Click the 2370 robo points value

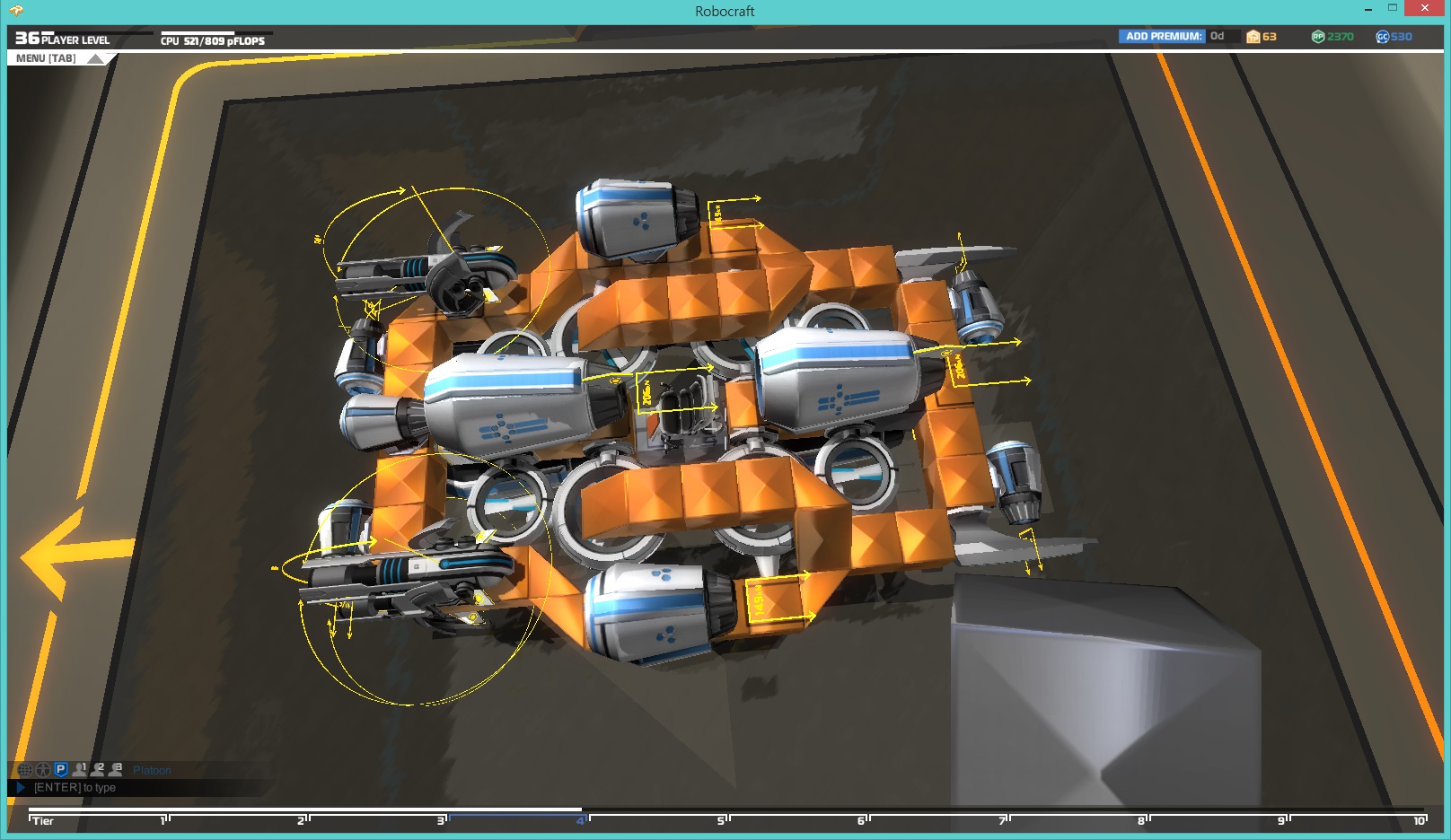coord(1341,37)
